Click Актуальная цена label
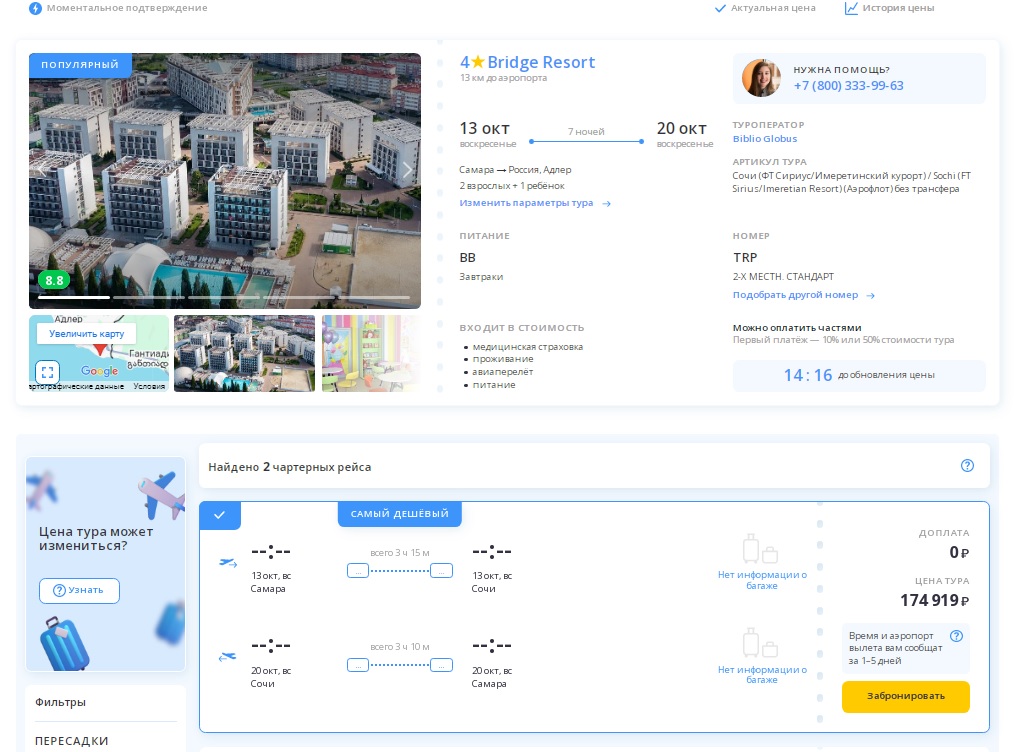Viewport: 1021px width, 752px height. tap(773, 8)
